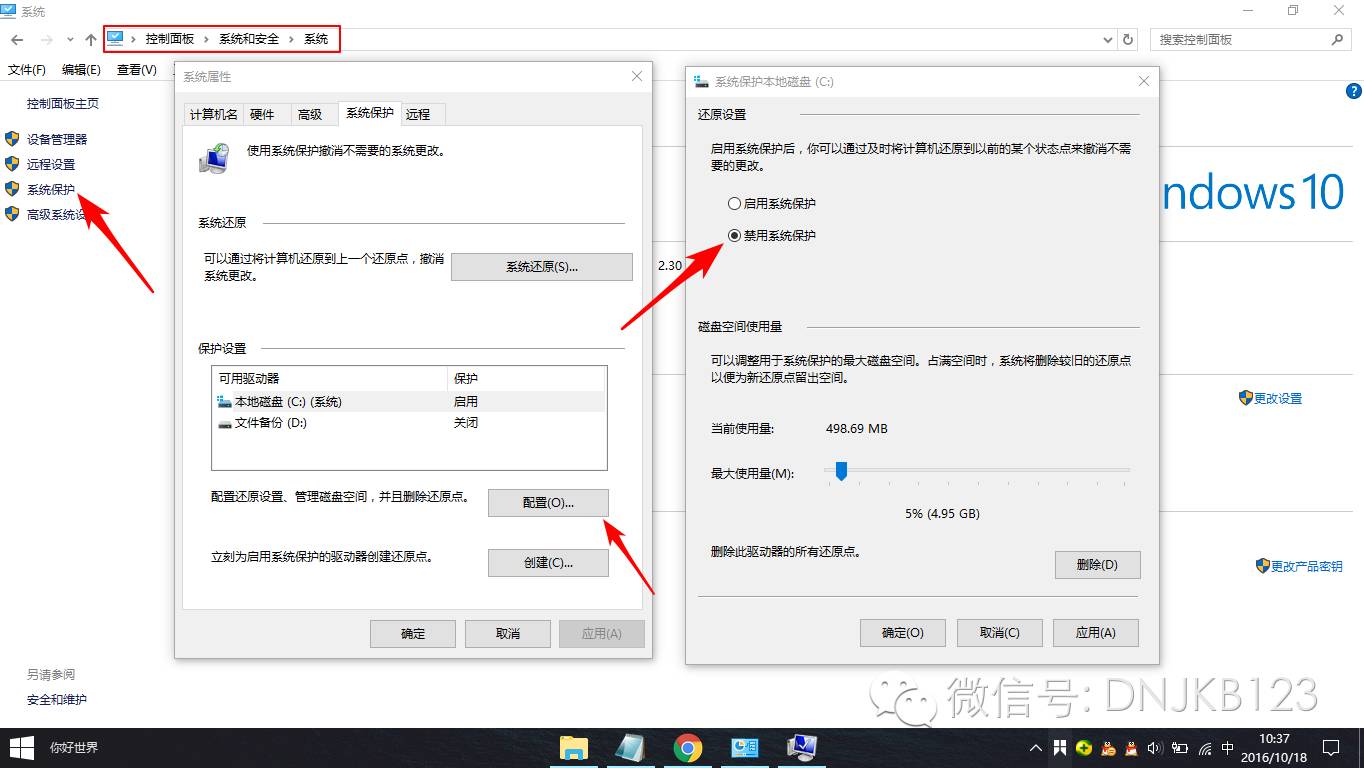Click 更改产品密钥 link
The height and width of the screenshot is (768, 1364).
point(1307,566)
